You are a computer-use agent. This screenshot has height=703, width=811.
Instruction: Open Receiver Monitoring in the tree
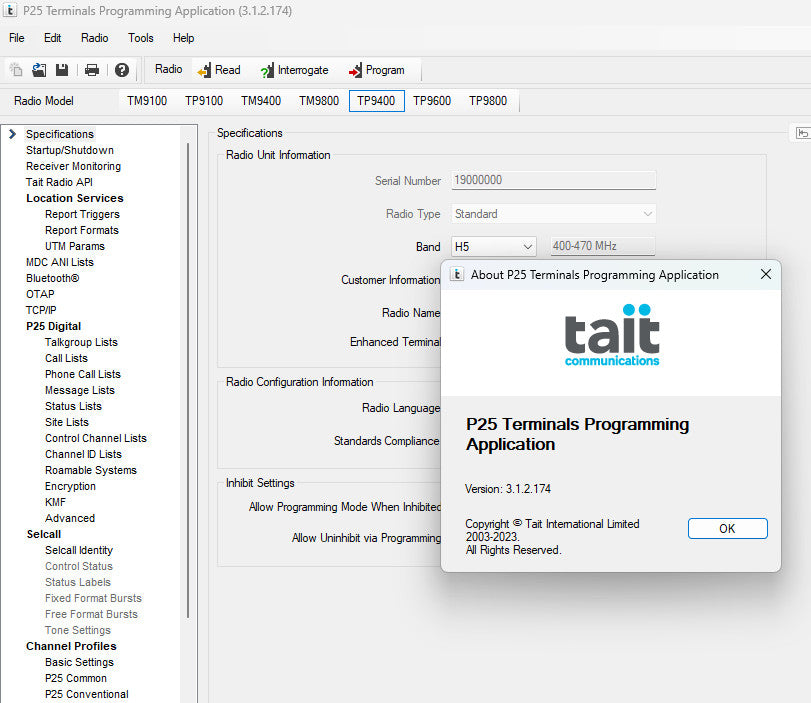coord(73,166)
